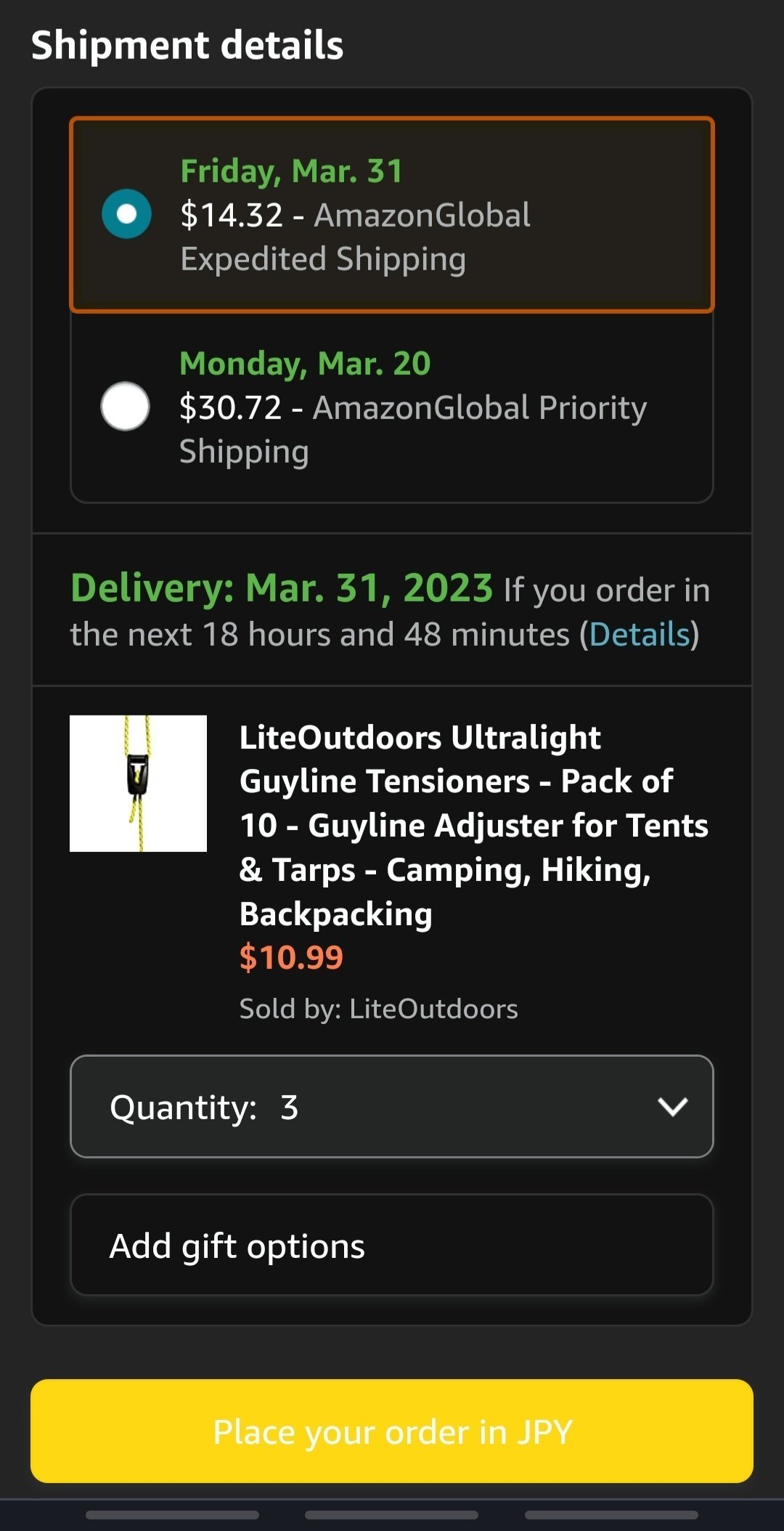Tap the $30.72 priority shipping price
784x1531 pixels.
pos(230,407)
